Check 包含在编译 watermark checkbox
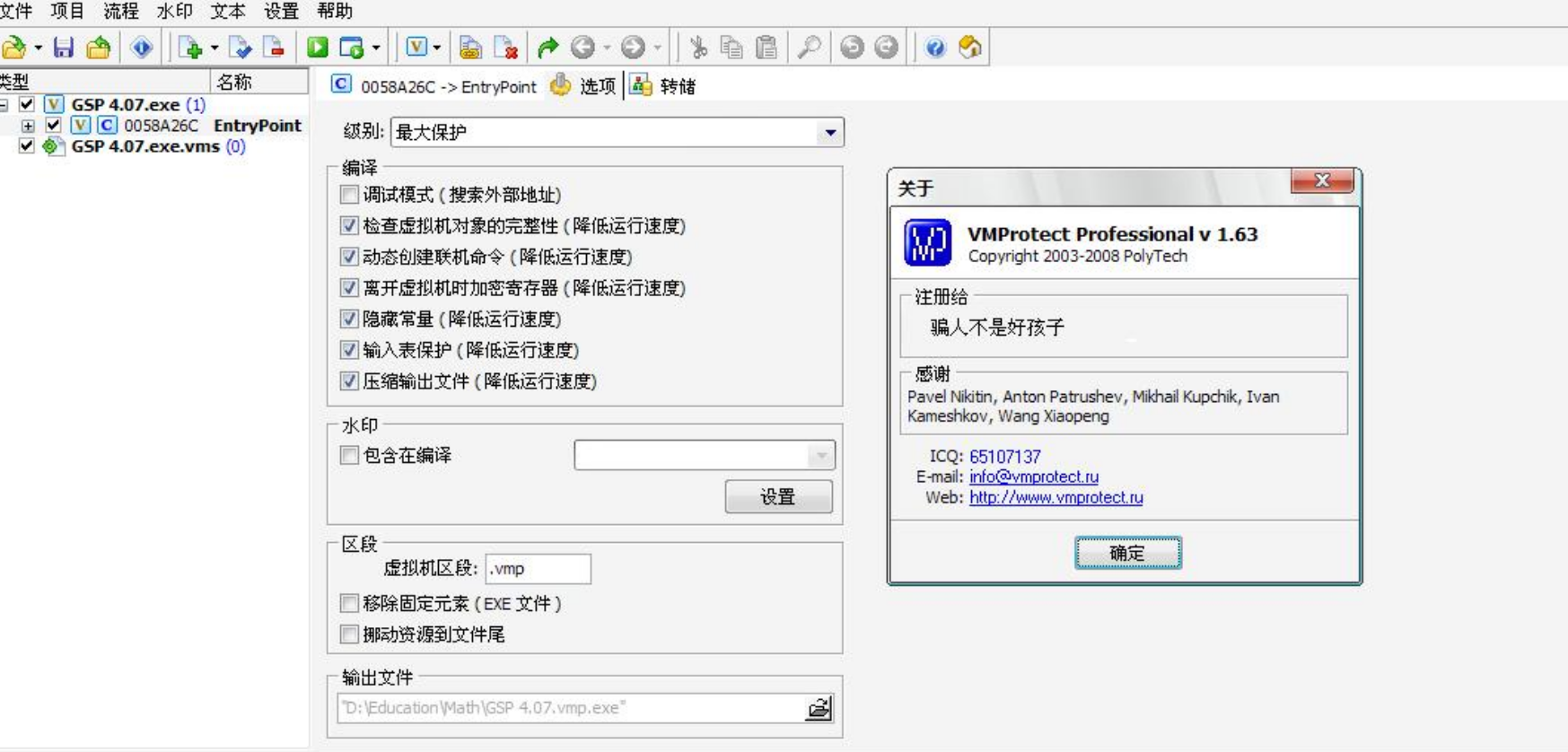The width and height of the screenshot is (1568, 752). pos(350,456)
